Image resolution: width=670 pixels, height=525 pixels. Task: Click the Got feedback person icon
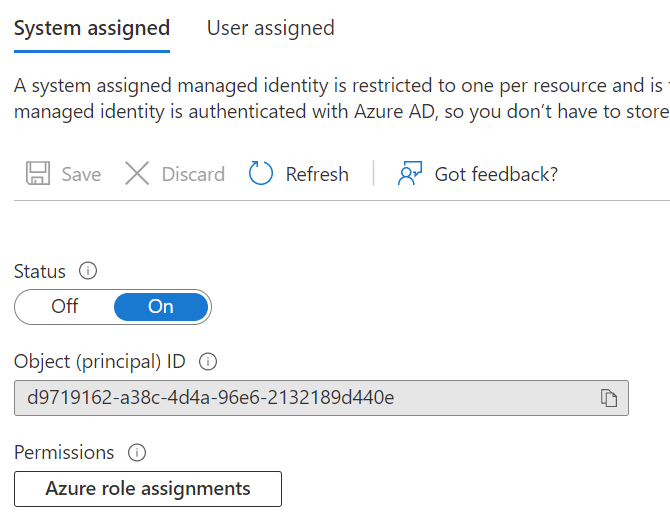(410, 174)
